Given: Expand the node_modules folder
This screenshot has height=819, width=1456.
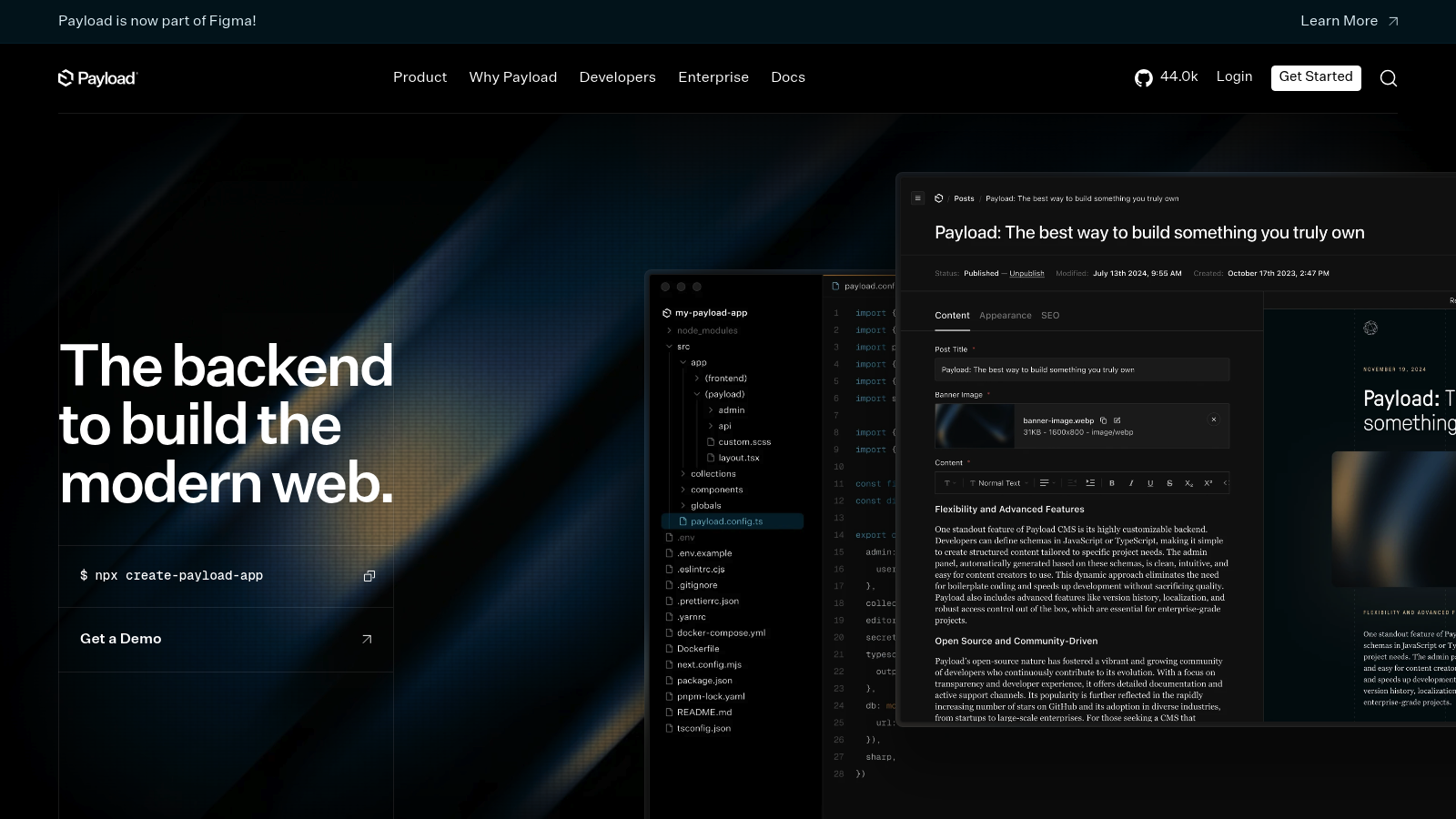Looking at the screenshot, I should pyautogui.click(x=700, y=330).
